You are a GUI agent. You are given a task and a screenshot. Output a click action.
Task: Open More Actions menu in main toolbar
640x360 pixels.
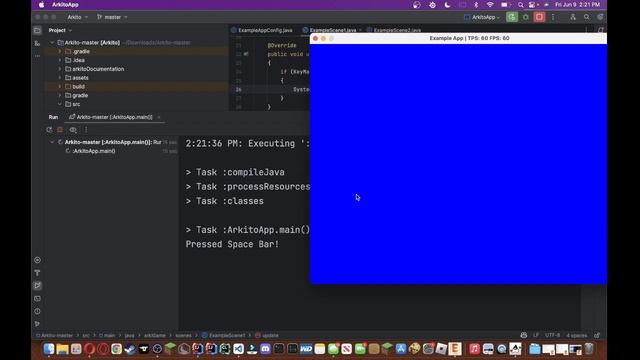(x=553, y=17)
